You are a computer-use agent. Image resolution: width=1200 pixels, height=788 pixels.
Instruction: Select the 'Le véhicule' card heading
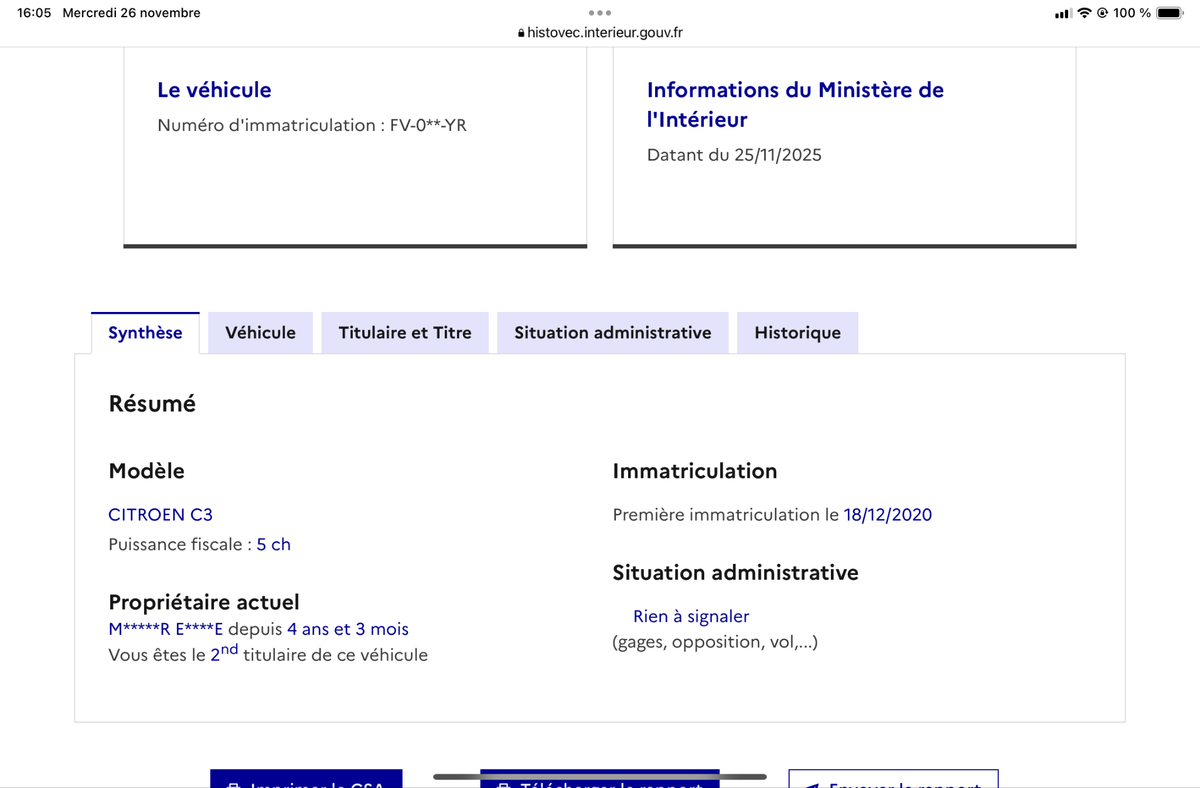coord(214,90)
